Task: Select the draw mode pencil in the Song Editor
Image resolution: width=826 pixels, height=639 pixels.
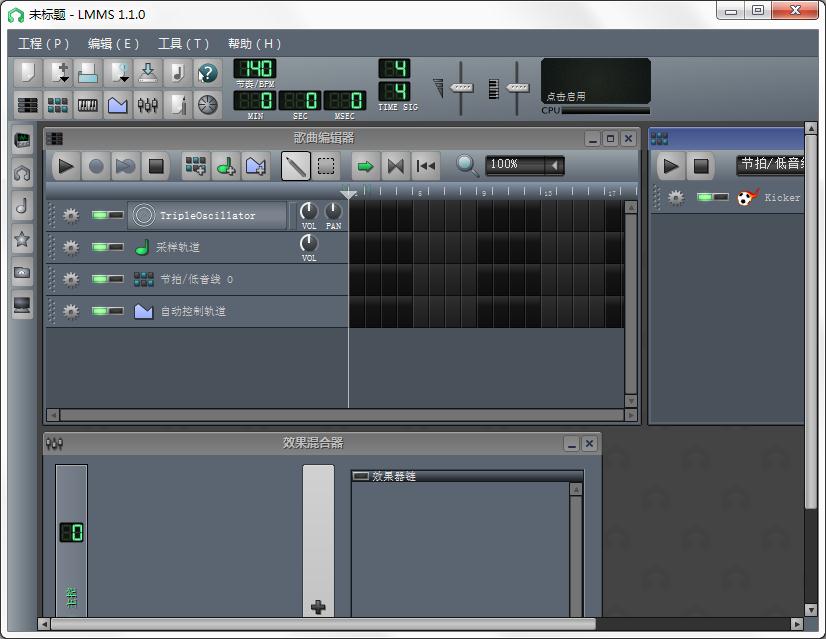Action: point(295,164)
